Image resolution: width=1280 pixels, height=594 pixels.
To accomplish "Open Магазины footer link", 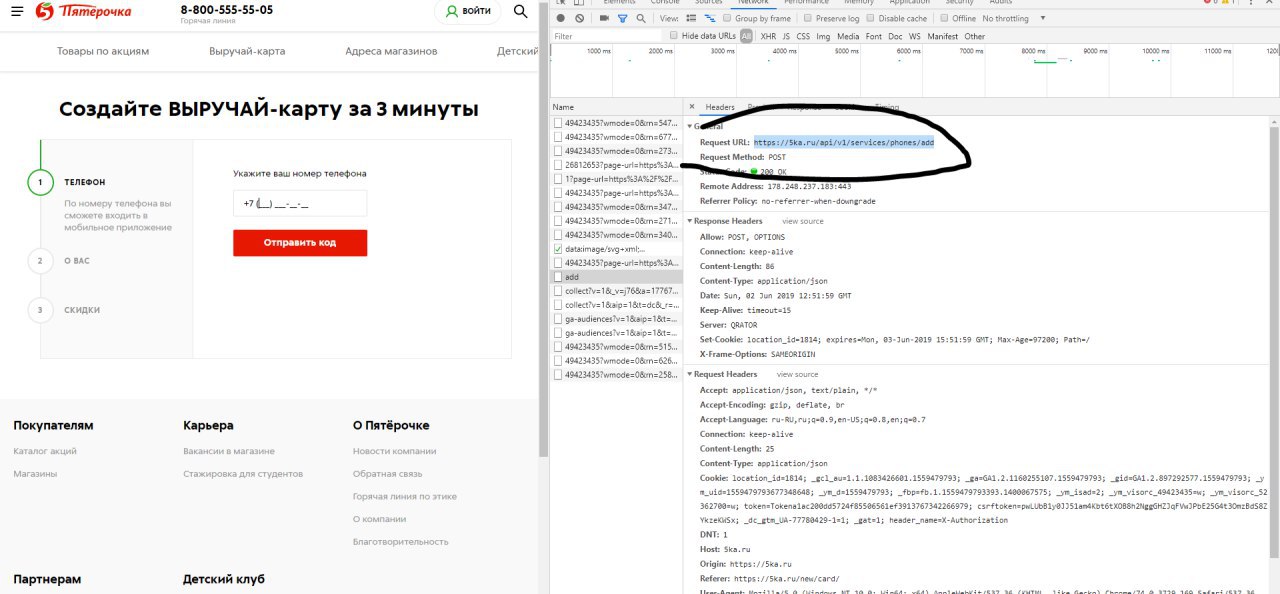I will (35, 474).
